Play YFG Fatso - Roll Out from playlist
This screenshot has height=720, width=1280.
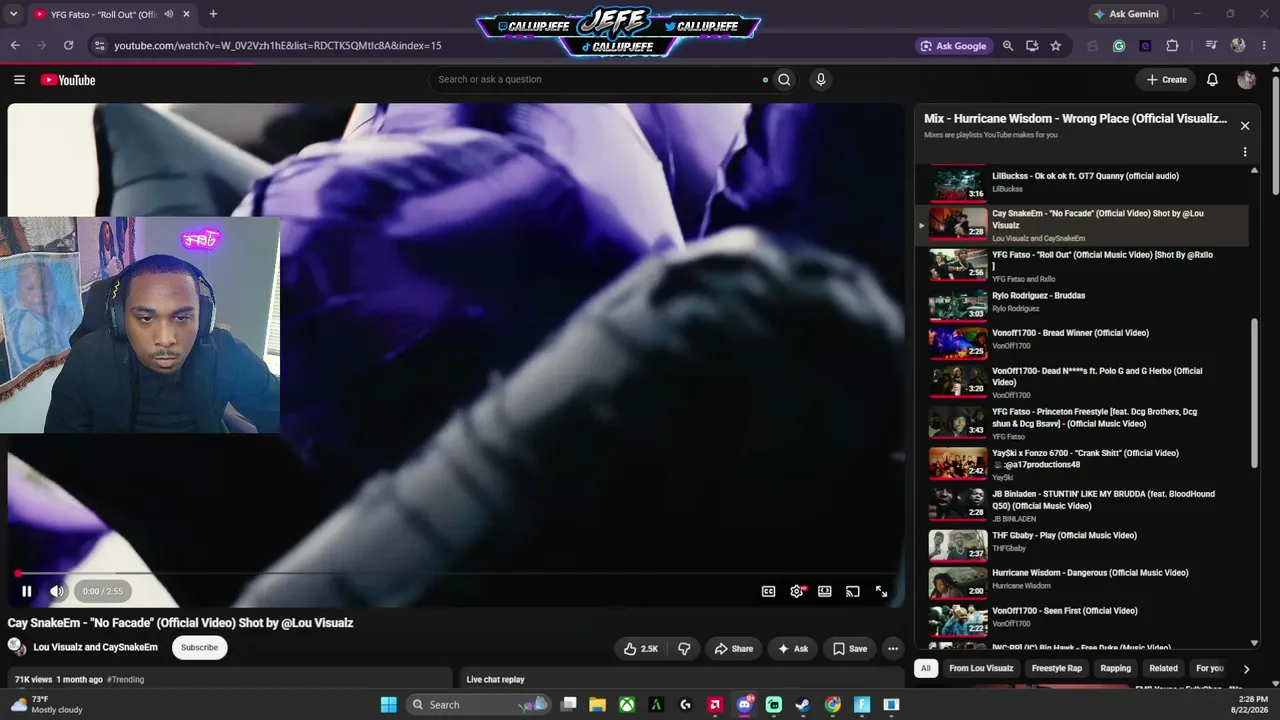click(1082, 266)
